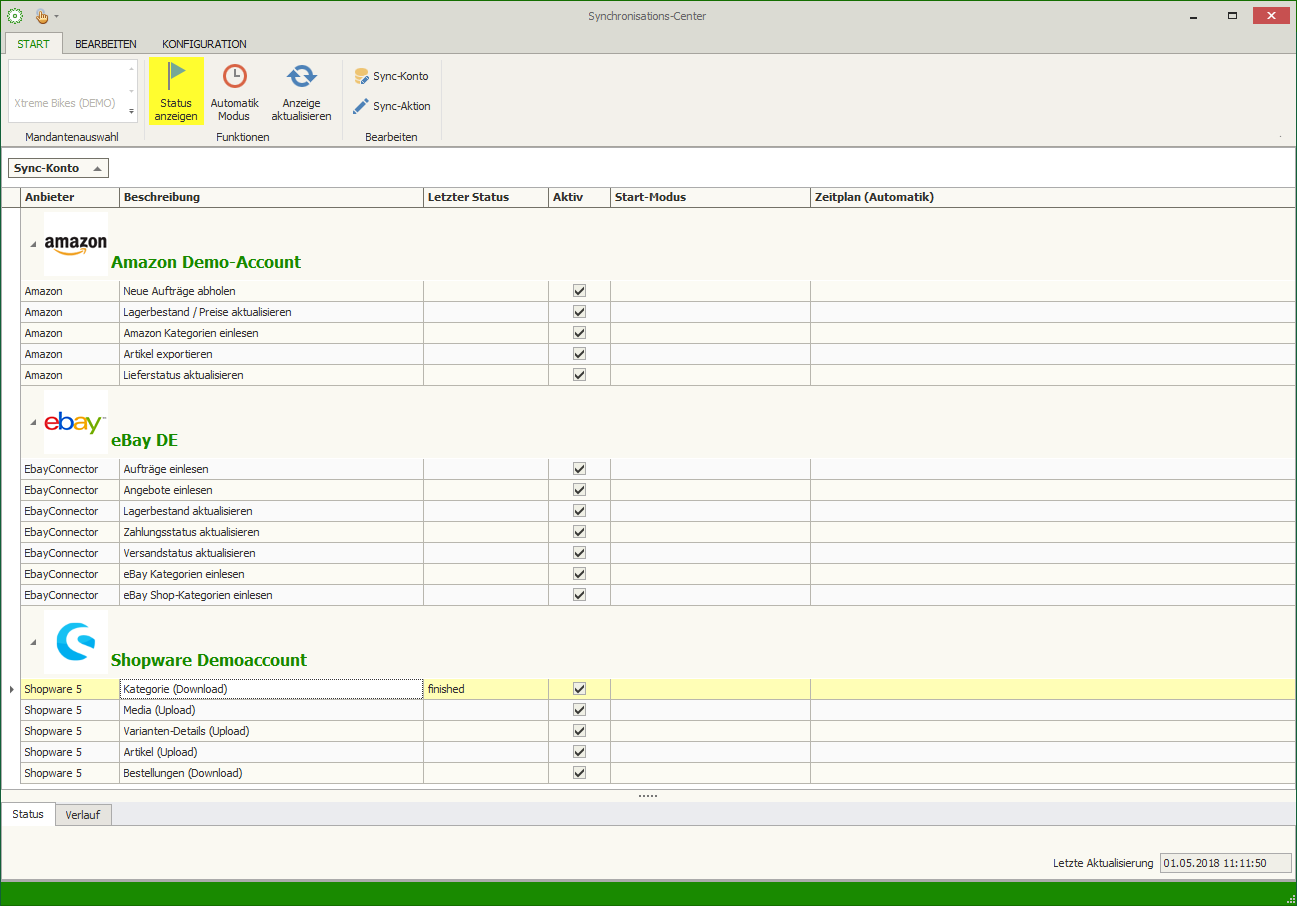The image size is (1297, 906).
Task: Toggle Aktiv for Amazon Kategorien einlesen
Action: click(x=579, y=333)
